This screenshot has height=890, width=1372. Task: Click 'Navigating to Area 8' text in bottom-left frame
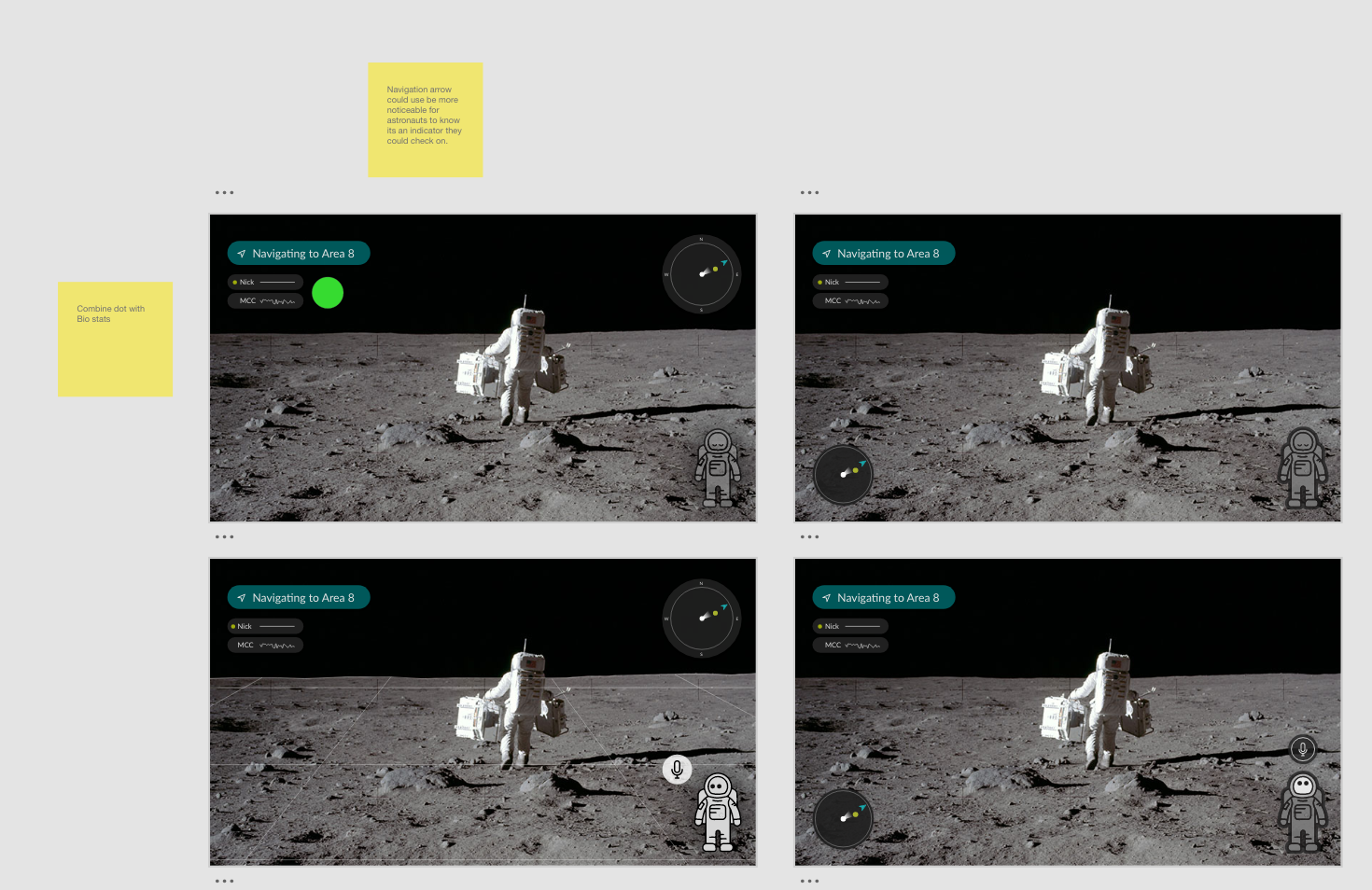click(303, 598)
